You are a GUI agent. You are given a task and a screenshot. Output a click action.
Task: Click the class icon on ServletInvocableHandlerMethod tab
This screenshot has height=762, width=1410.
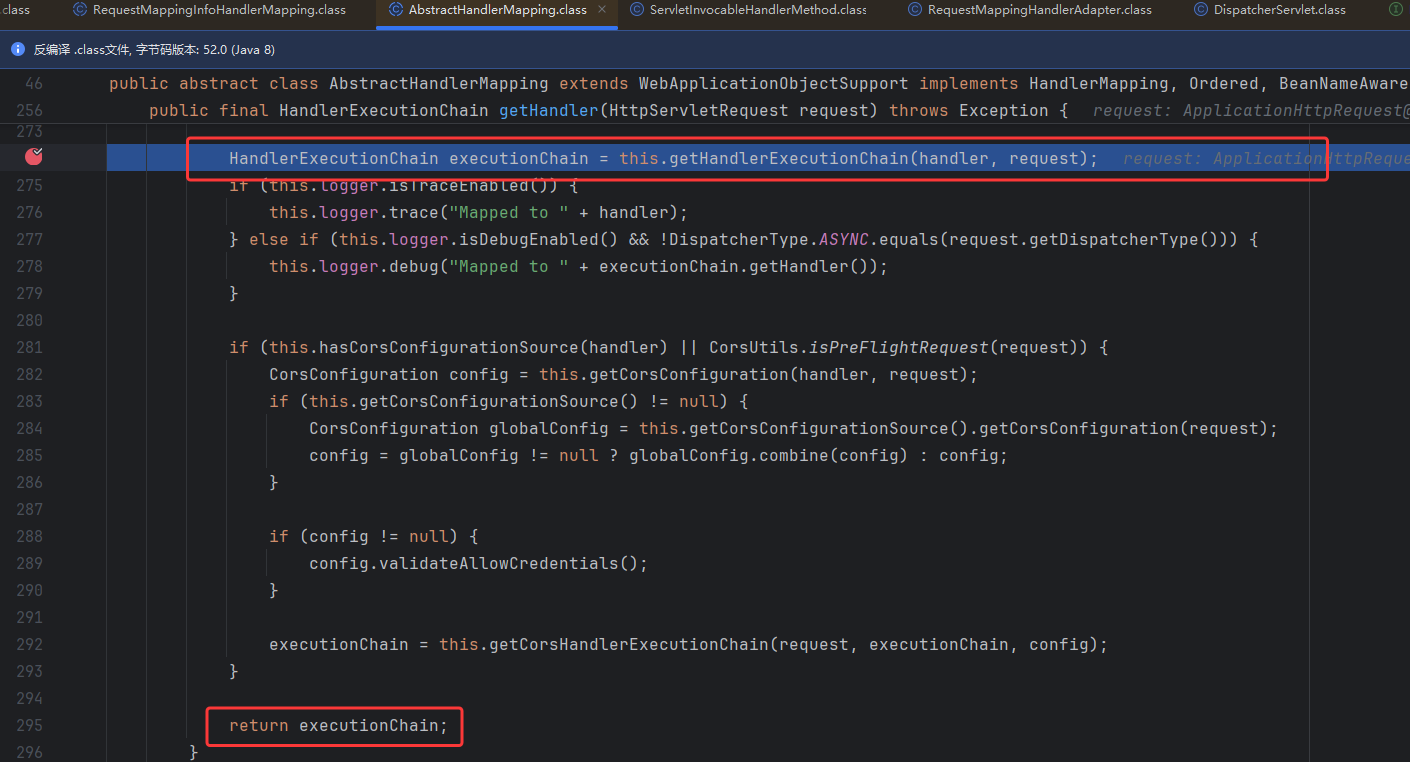(x=636, y=10)
